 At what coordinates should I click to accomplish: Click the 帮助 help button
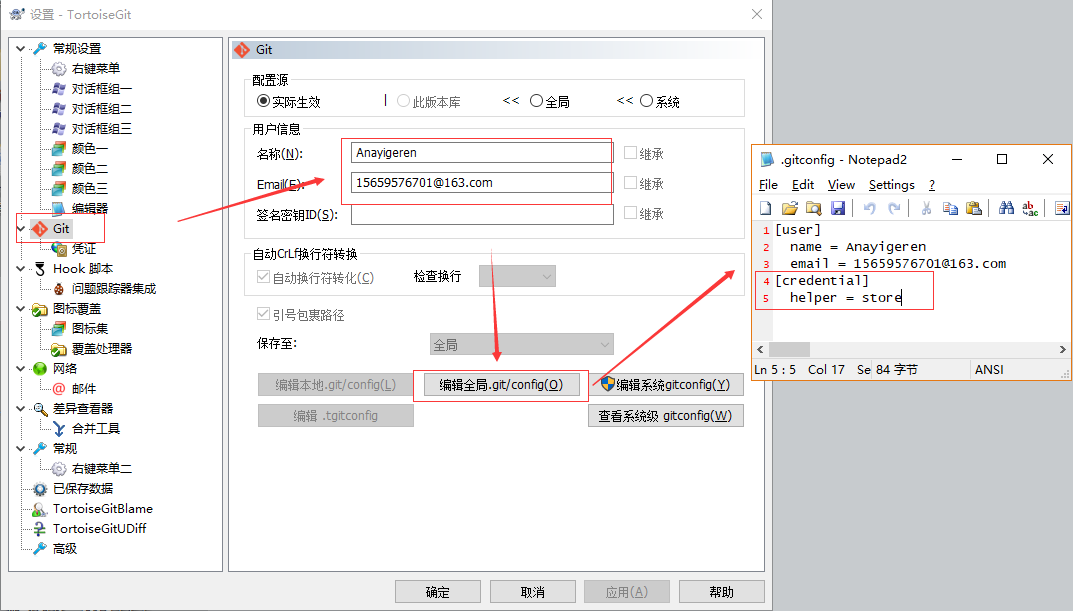point(721,592)
